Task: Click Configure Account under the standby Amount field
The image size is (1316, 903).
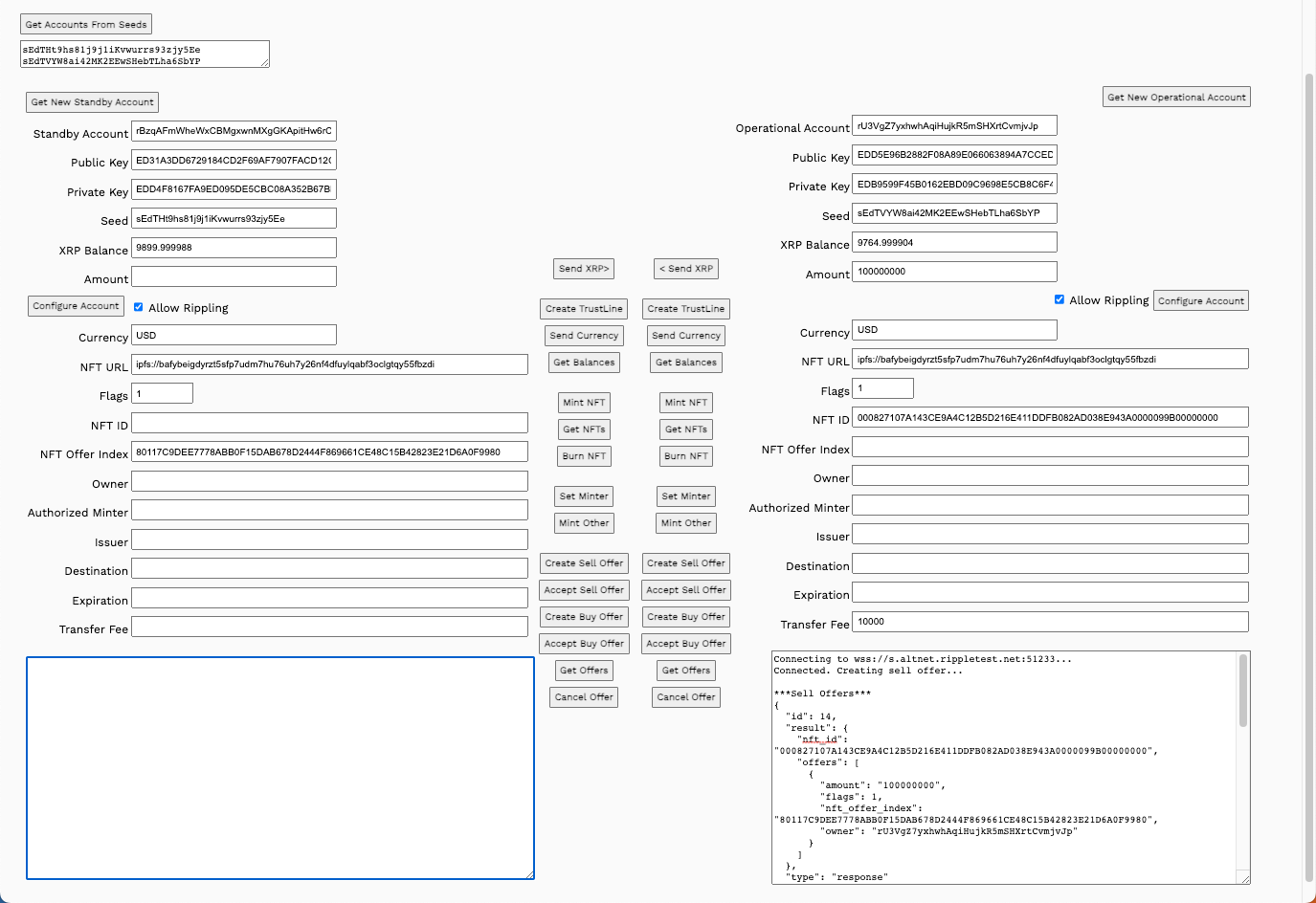Action: (76, 306)
